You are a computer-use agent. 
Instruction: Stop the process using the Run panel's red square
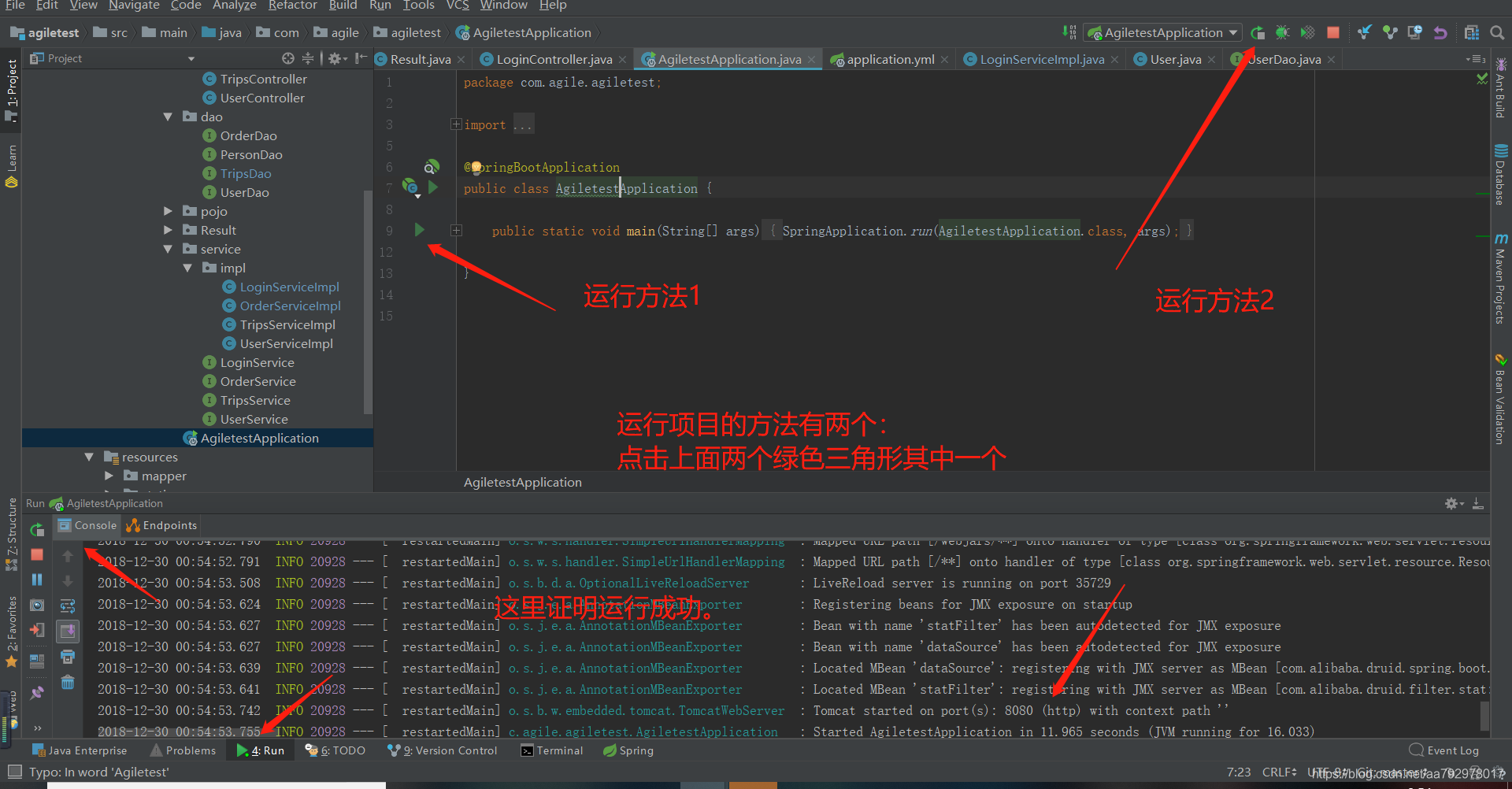click(x=37, y=554)
